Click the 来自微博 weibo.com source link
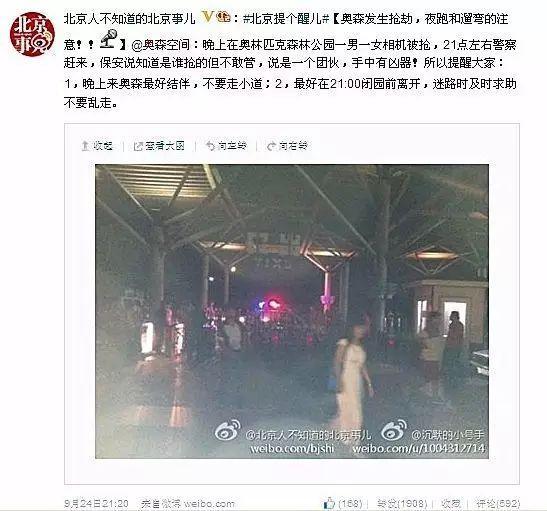547x511 pixels. 188,504
